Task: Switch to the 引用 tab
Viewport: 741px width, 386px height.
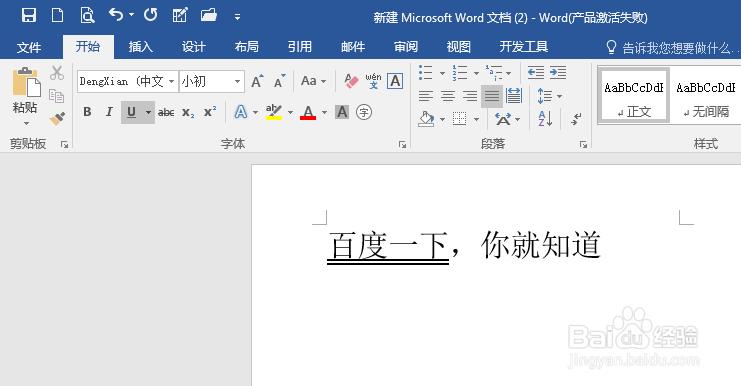Action: pos(300,47)
